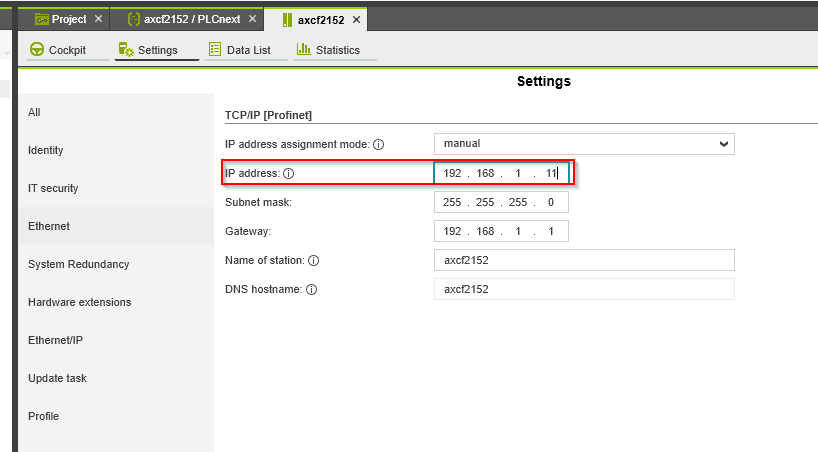Click the TCP/IP [Profinet] section heading
The width and height of the screenshot is (818, 452).
(268, 115)
